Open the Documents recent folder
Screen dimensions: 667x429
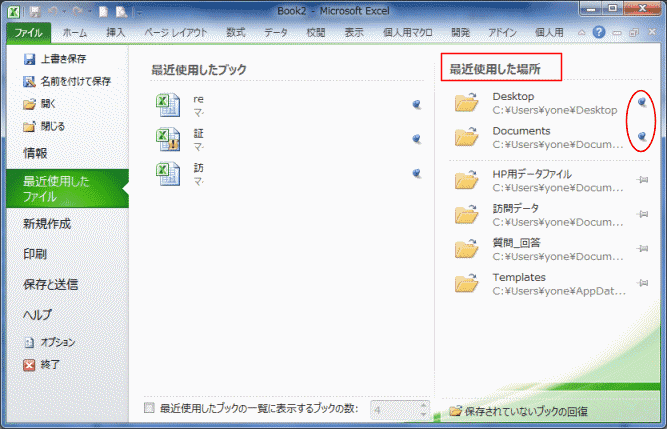pos(539,137)
